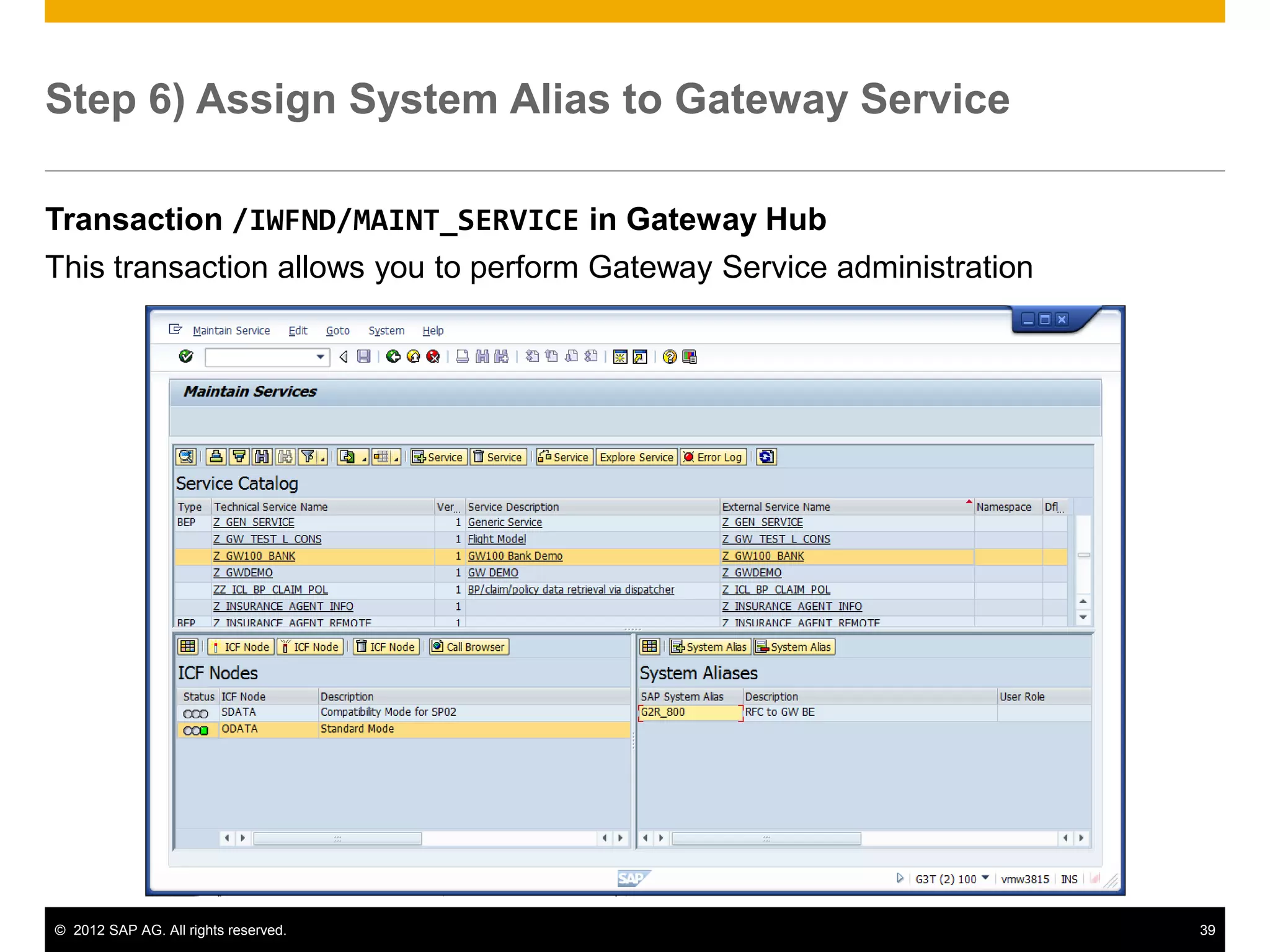Click the External Service Name column header
The width and height of the screenshot is (1270, 952).
click(846, 506)
